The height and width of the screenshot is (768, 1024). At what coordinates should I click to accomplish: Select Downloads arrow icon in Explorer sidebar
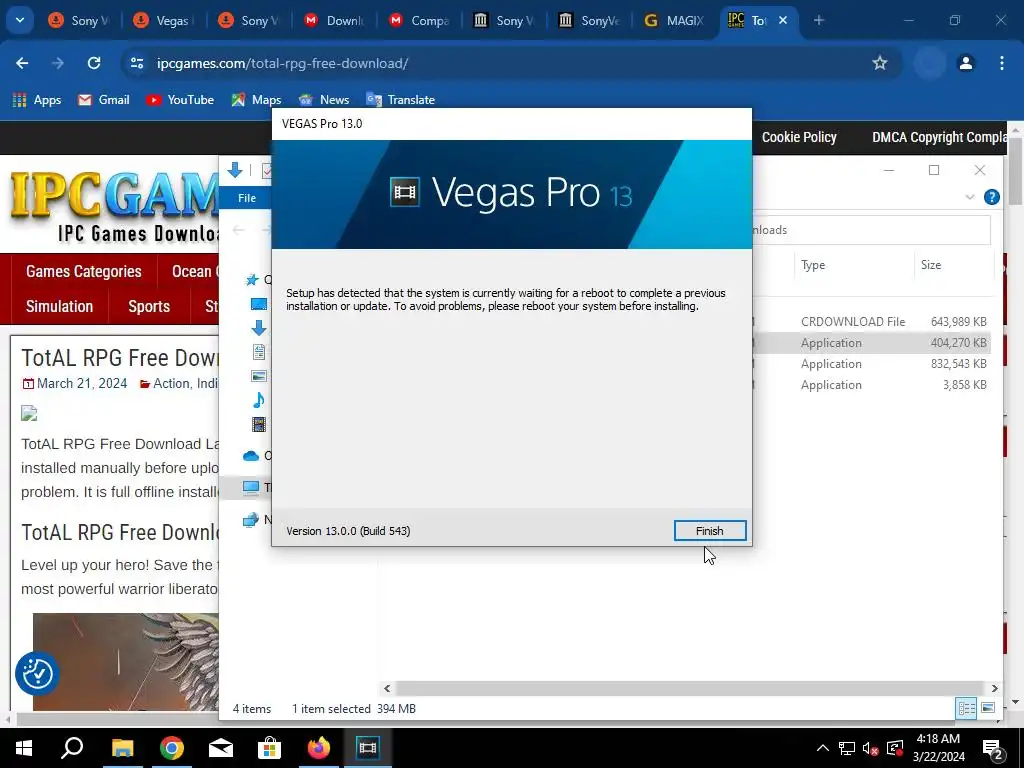259,328
